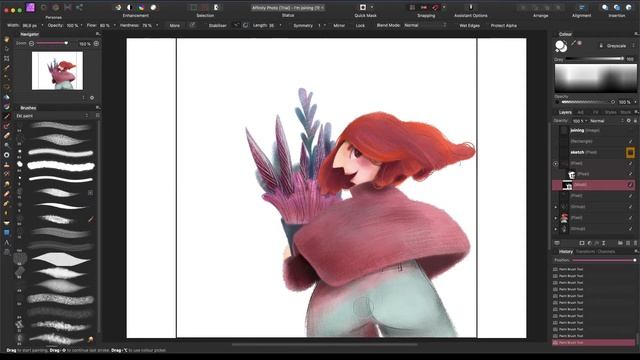Apply Auto White Balance enhancement
The image size is (640, 360).
click(x=153, y=7)
